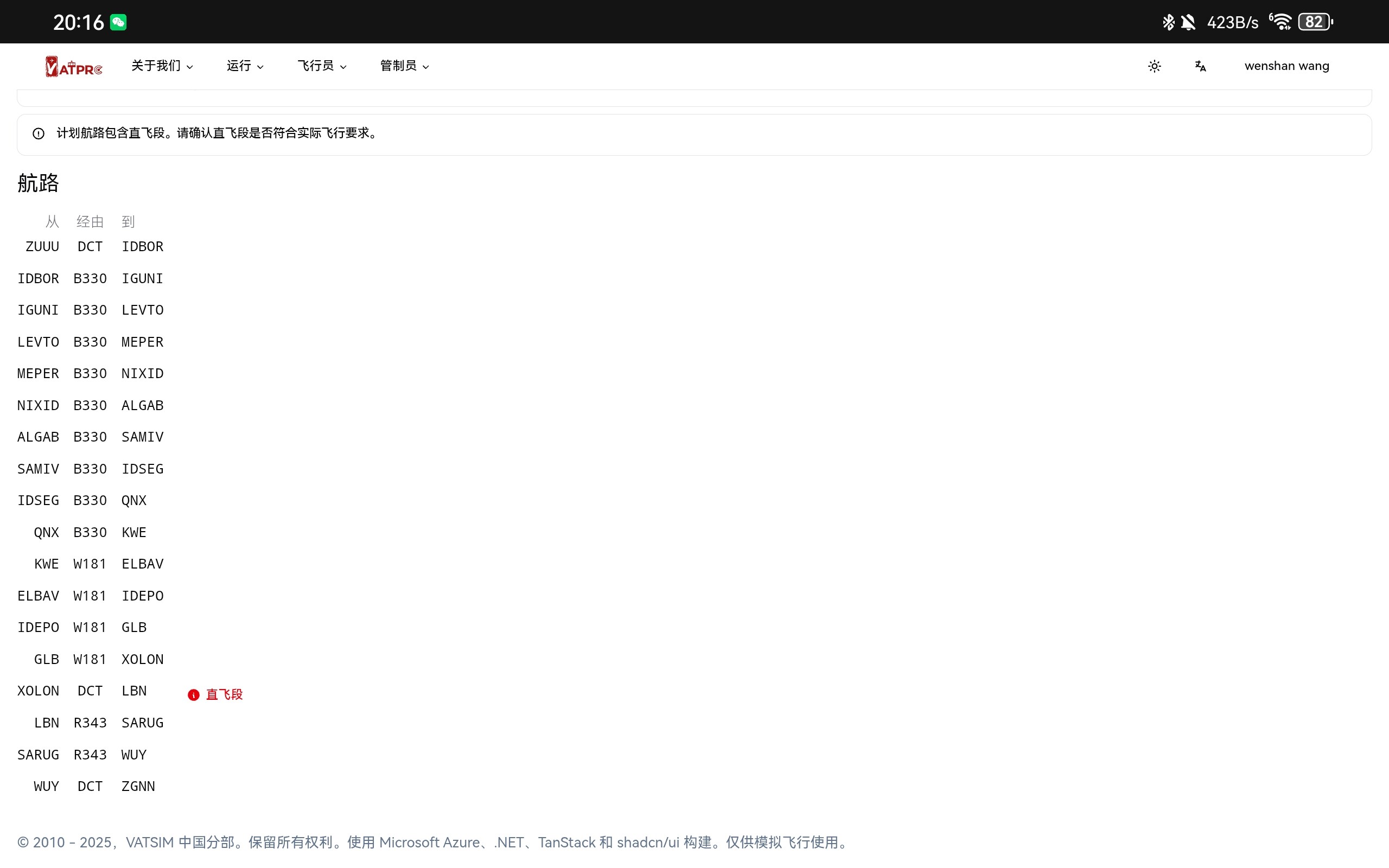1389x868 pixels.
Task: Click the 423B/s network speed indicator
Action: tap(1232, 22)
